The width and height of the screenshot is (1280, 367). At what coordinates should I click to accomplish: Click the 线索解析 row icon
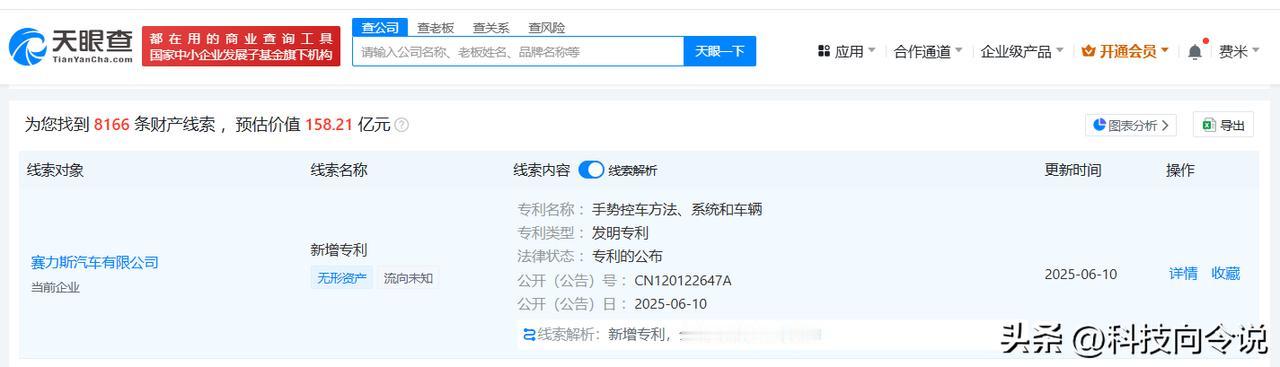[x=529, y=334]
